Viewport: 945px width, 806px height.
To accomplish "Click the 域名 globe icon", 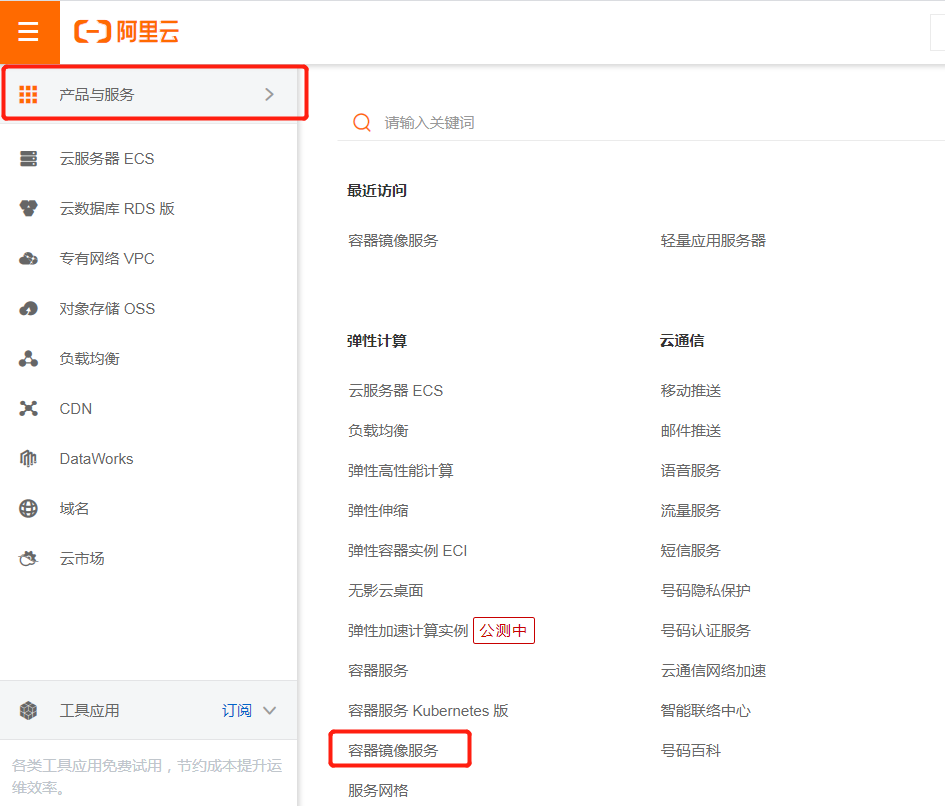I will pyautogui.click(x=28, y=508).
